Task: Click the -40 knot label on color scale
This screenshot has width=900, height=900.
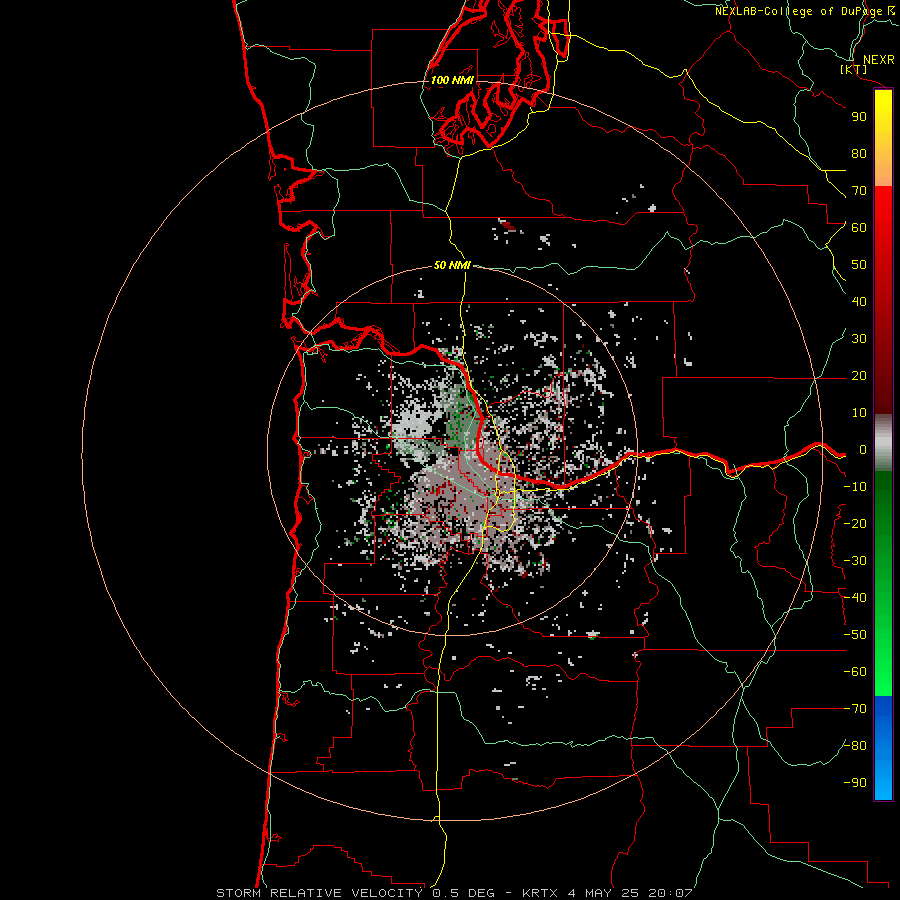Action: coord(855,598)
